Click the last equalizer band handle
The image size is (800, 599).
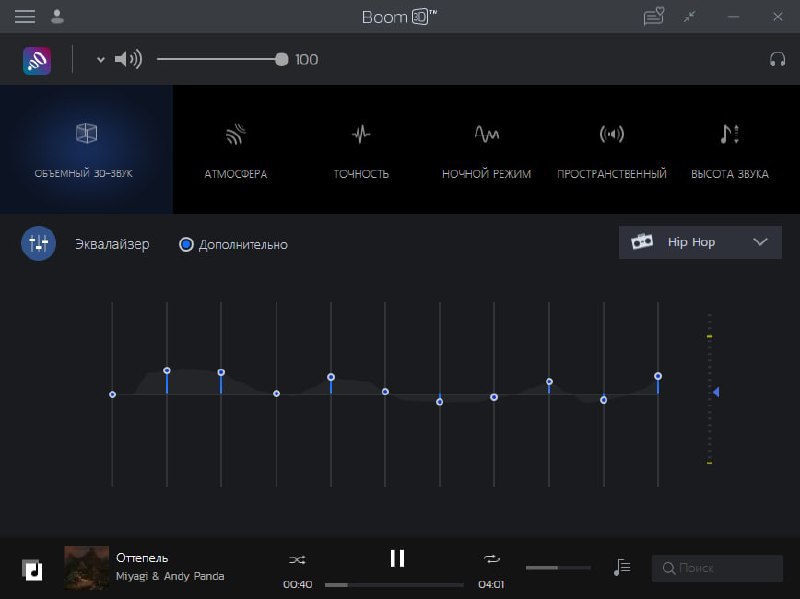[x=658, y=376]
